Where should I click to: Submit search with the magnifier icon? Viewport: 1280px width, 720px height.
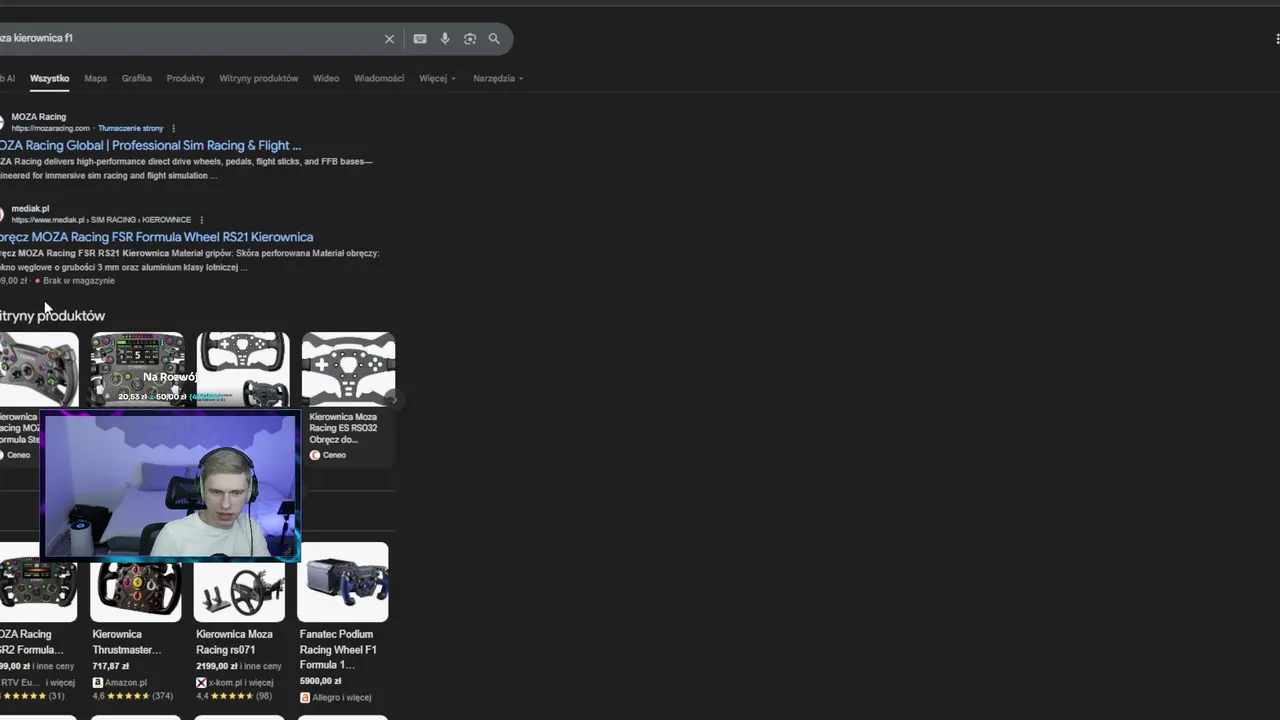click(x=494, y=39)
